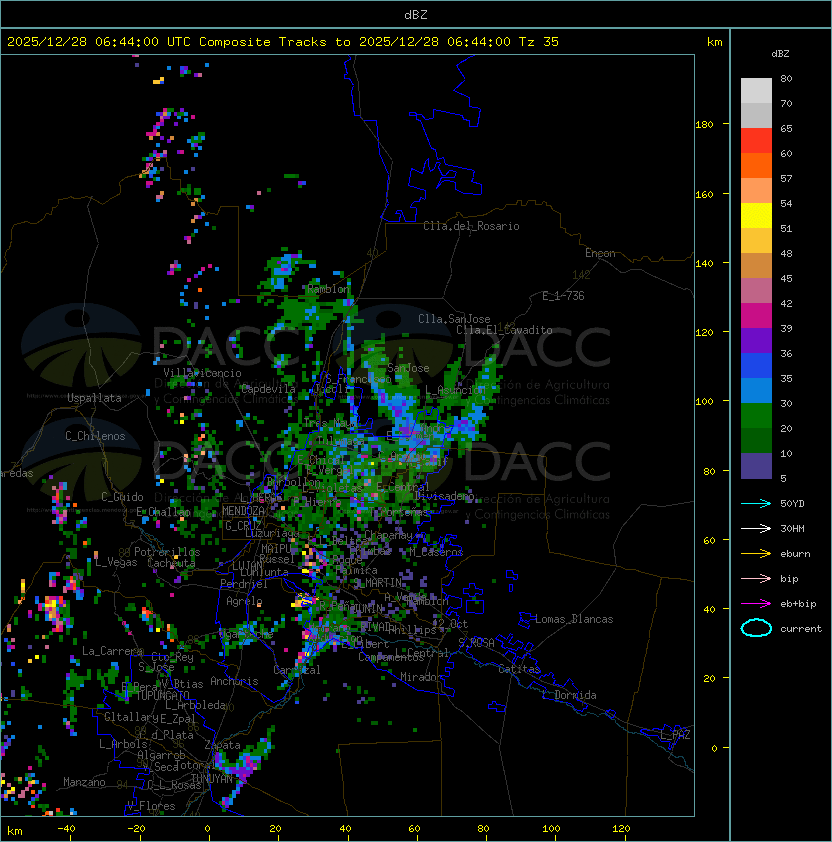Click the dark gray swatch between 65 and 70
This screenshot has width=832, height=842.
coord(756,115)
